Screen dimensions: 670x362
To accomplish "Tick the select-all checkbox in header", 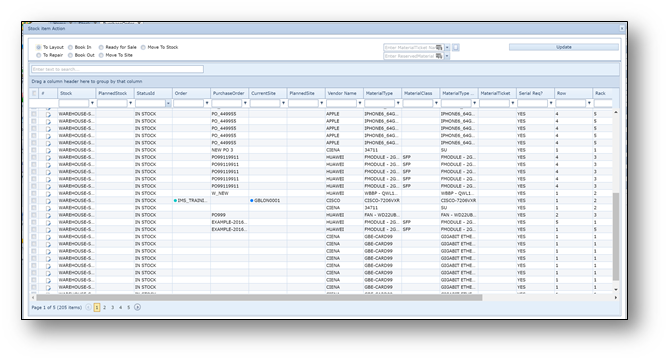I will tap(34, 93).
